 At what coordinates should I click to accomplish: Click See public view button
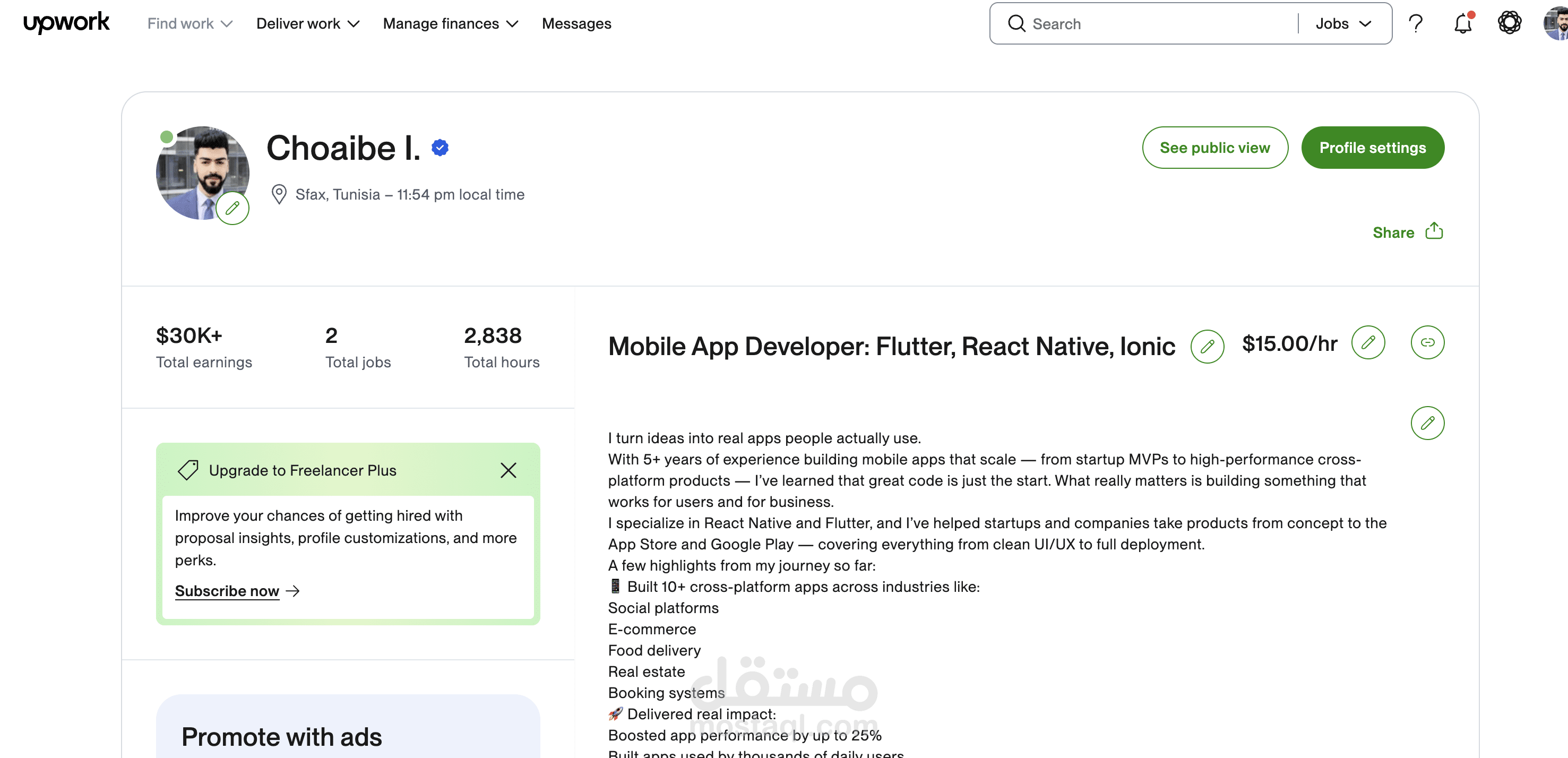1214,148
